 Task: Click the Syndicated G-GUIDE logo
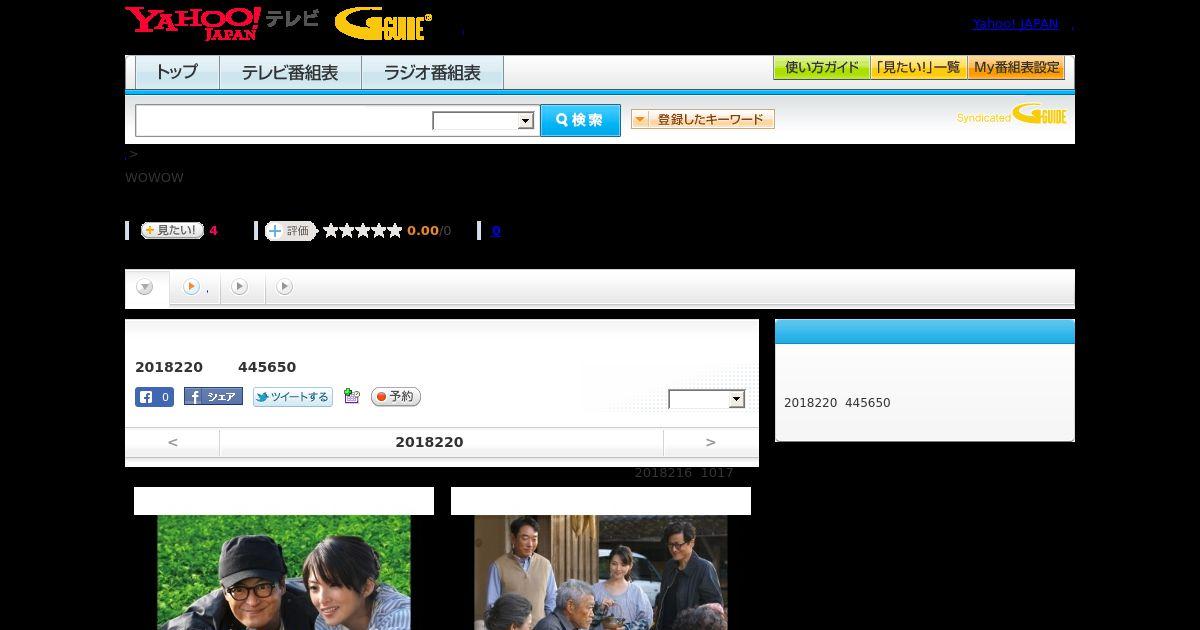click(1012, 114)
